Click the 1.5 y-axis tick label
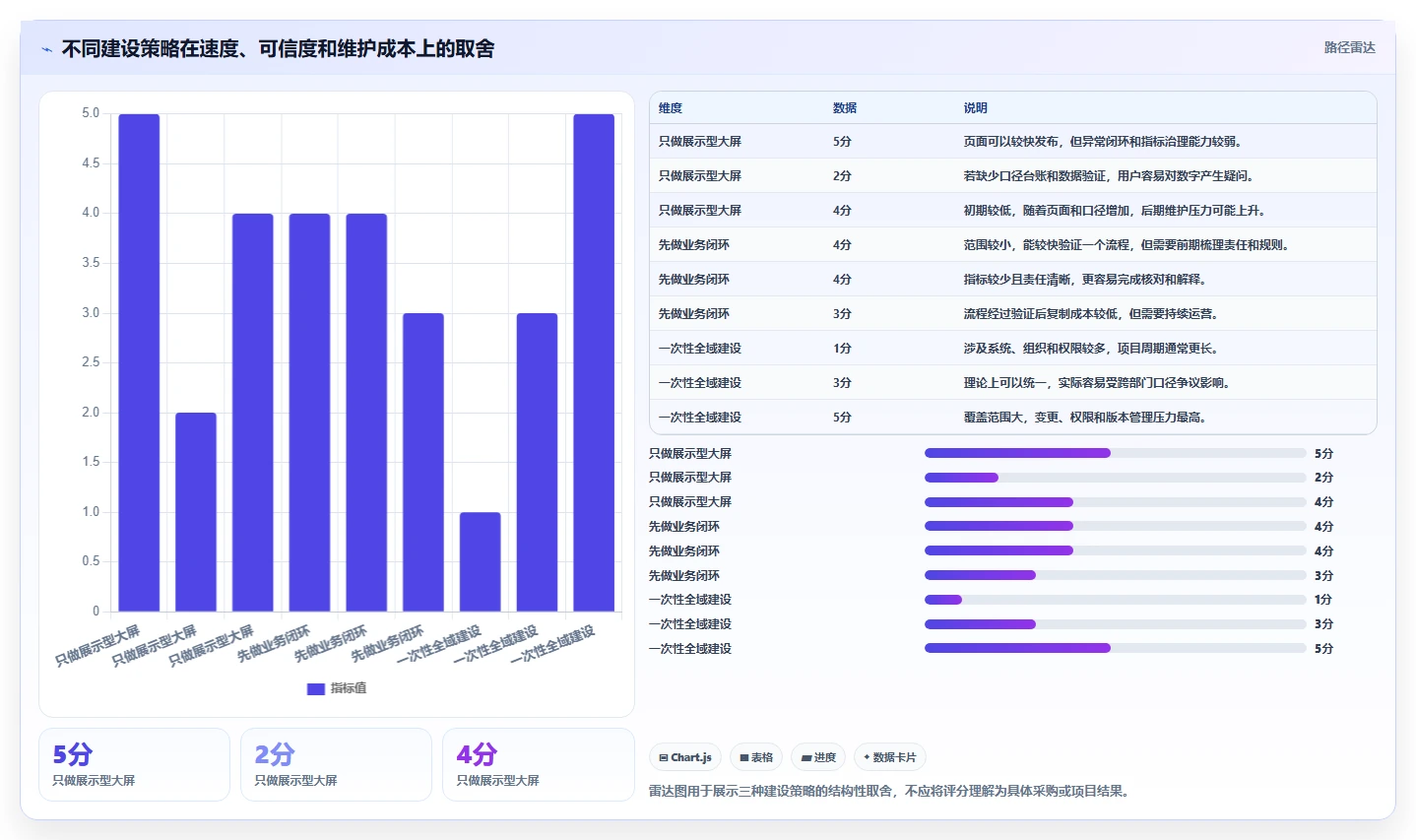The width and height of the screenshot is (1416, 840). (91, 462)
